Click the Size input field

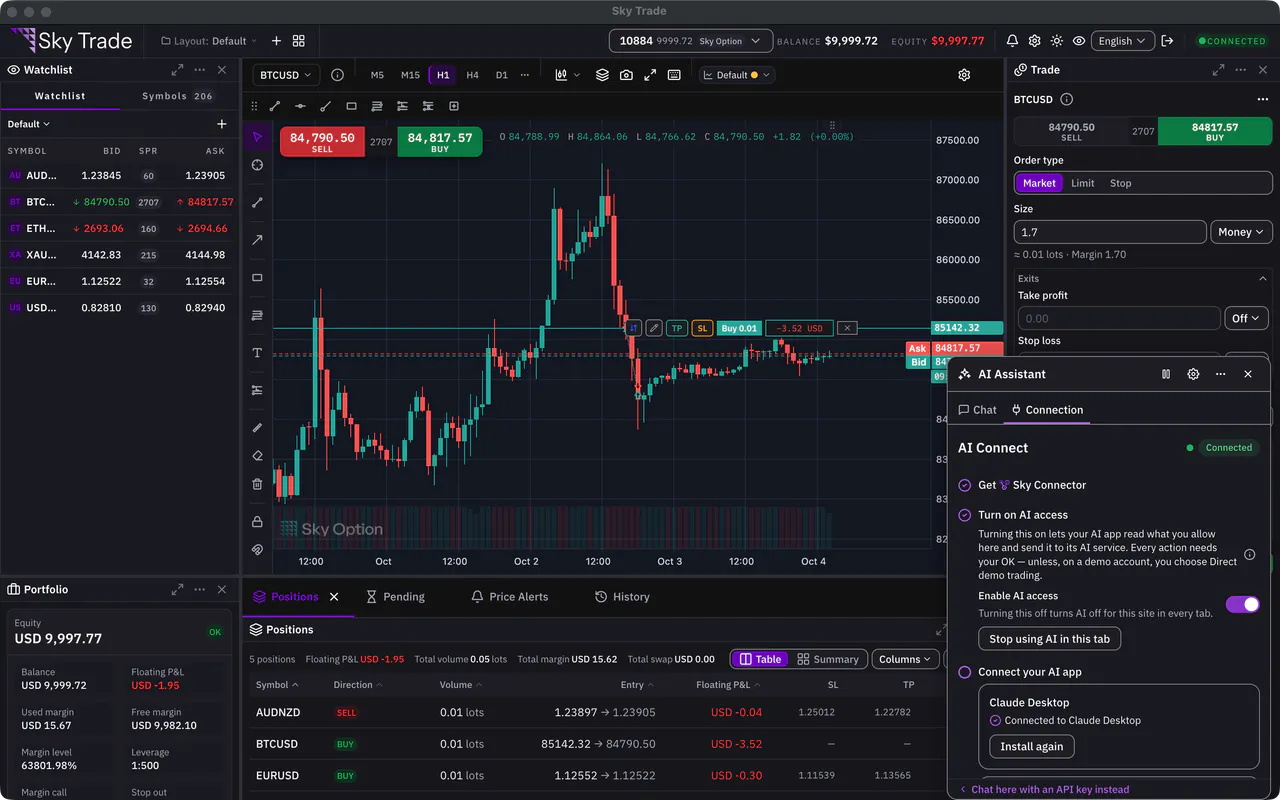[x=1110, y=232]
